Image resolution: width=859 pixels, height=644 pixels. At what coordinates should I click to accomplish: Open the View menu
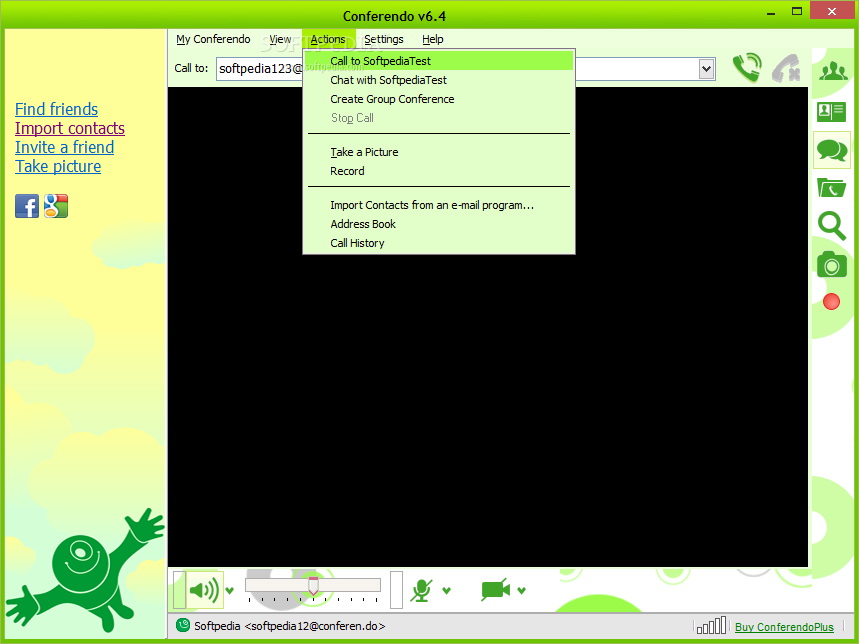coord(280,39)
